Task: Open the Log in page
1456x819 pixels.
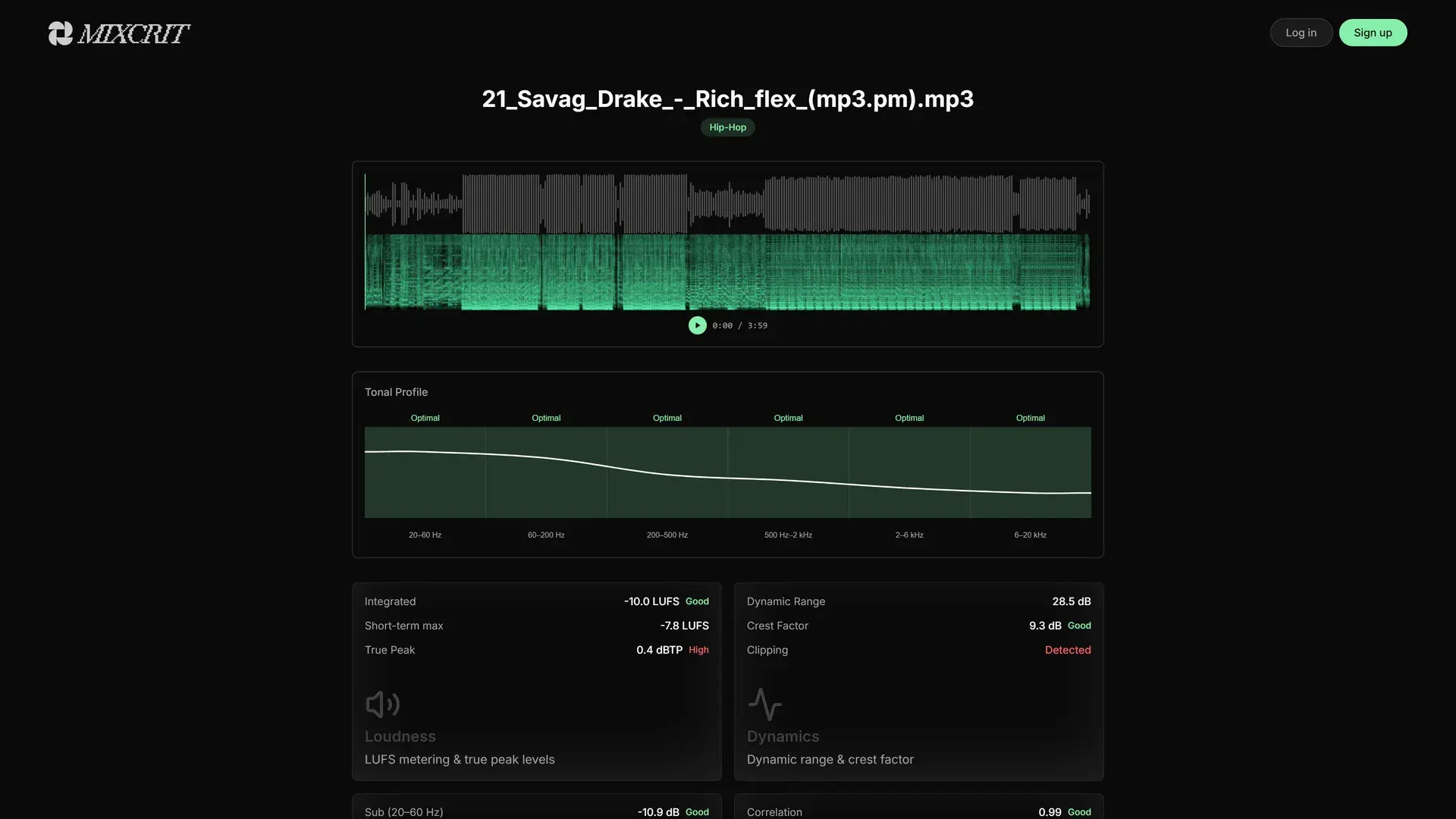Action: (1301, 33)
